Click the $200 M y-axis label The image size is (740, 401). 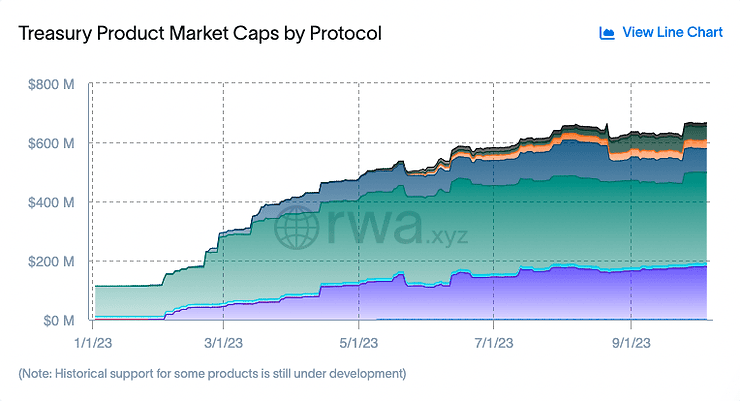pos(51,262)
